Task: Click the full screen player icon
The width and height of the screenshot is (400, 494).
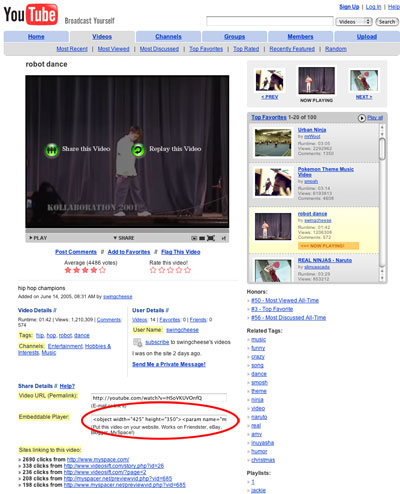Action: 211,238
